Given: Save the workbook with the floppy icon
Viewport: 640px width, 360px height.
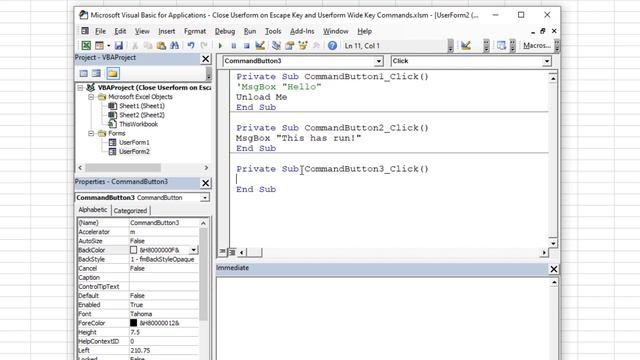Looking at the screenshot, I should [119, 46].
